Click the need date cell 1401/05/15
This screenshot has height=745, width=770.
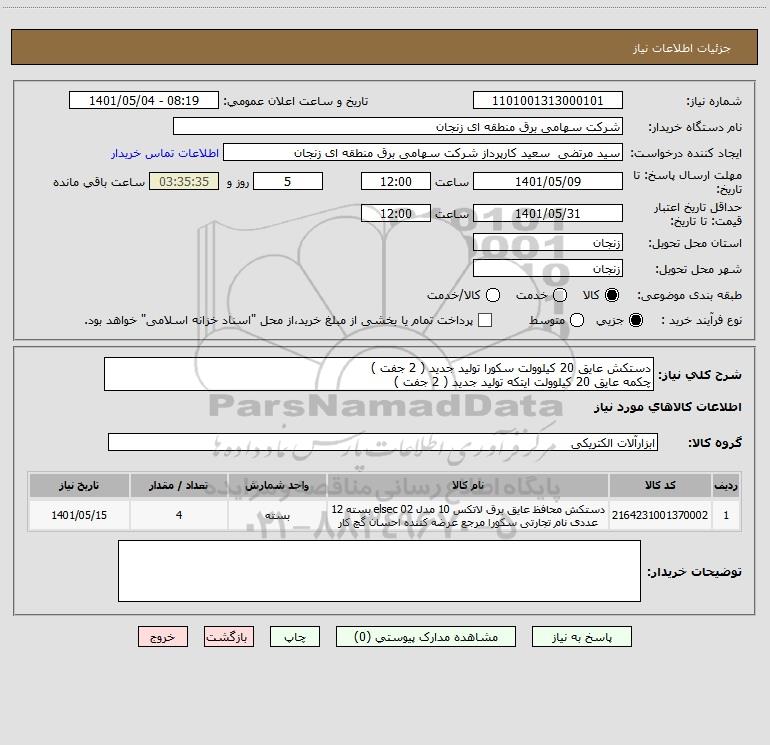tap(79, 515)
